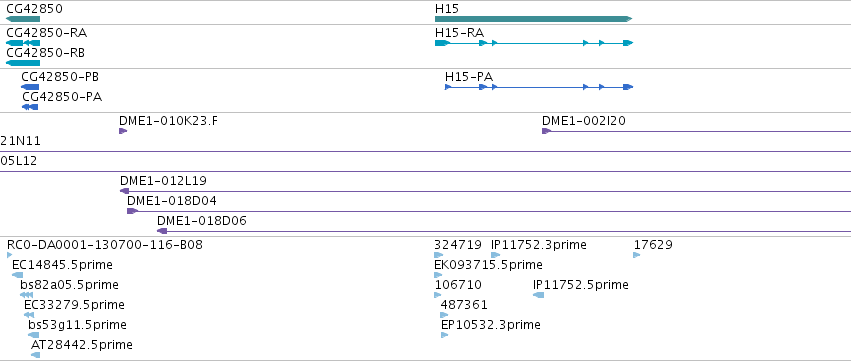851x361 pixels.
Task: Click the DME1-018D04 clone marker
Action: (x=132, y=211)
